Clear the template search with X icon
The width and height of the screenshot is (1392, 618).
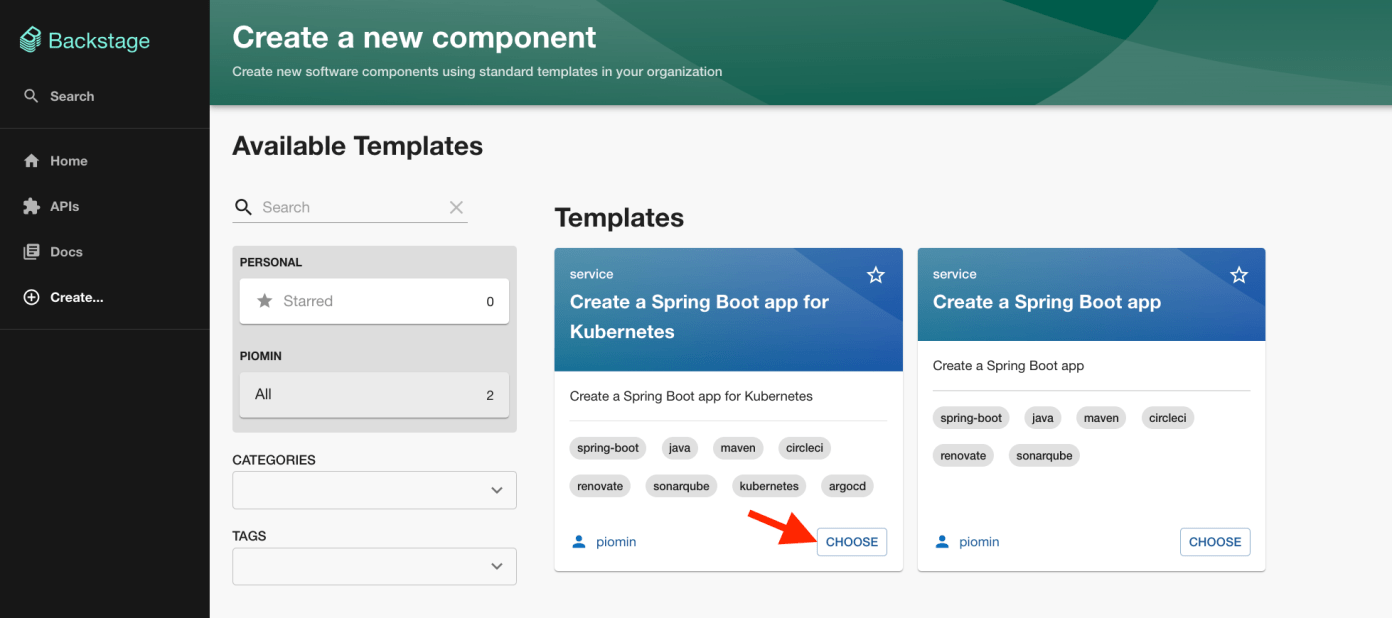pos(456,207)
